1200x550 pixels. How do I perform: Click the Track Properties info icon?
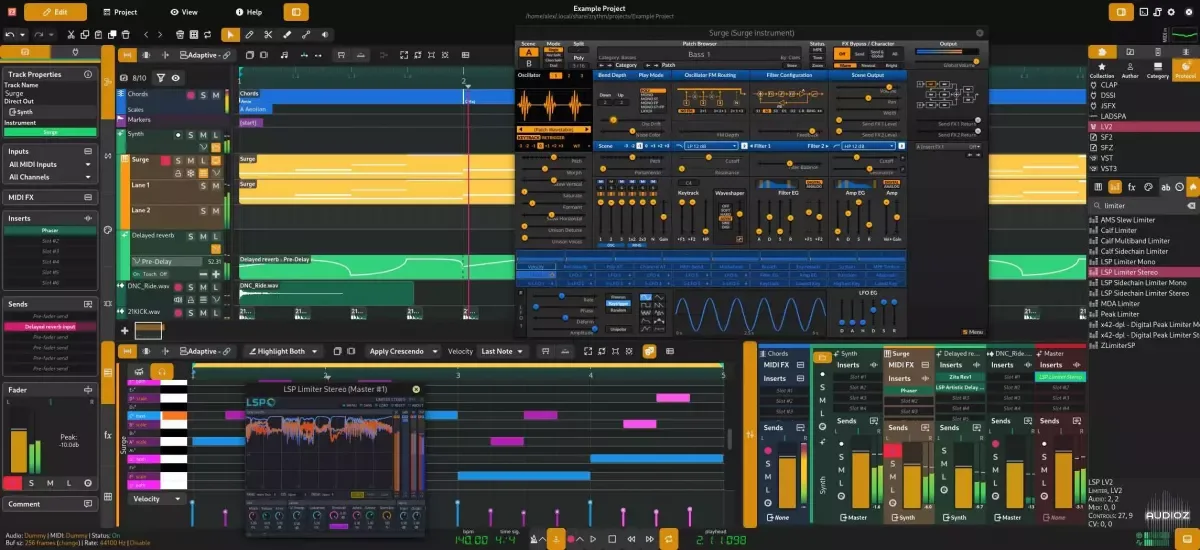88,74
